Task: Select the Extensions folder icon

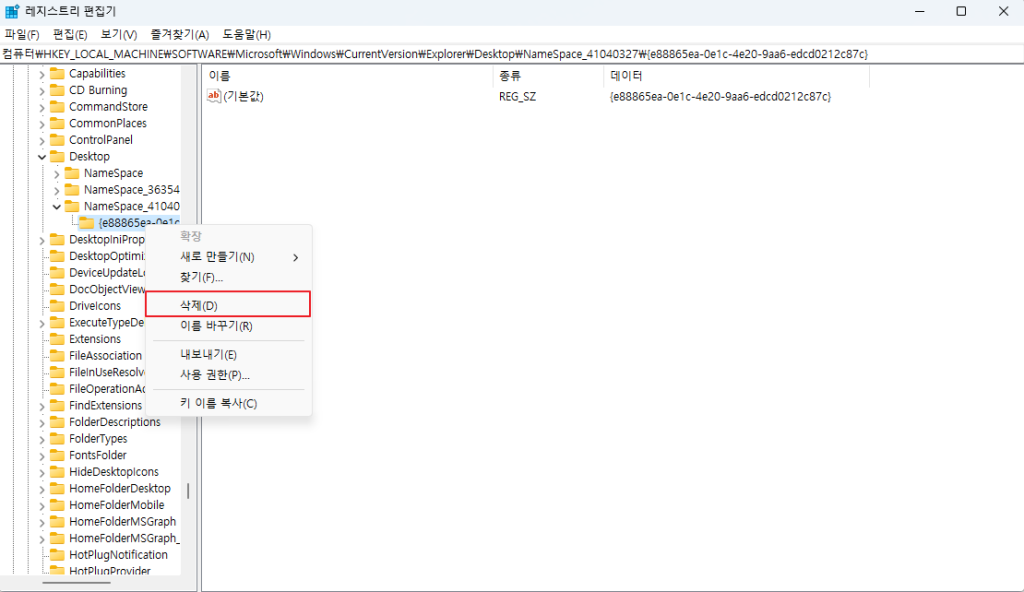Action: pyautogui.click(x=57, y=339)
